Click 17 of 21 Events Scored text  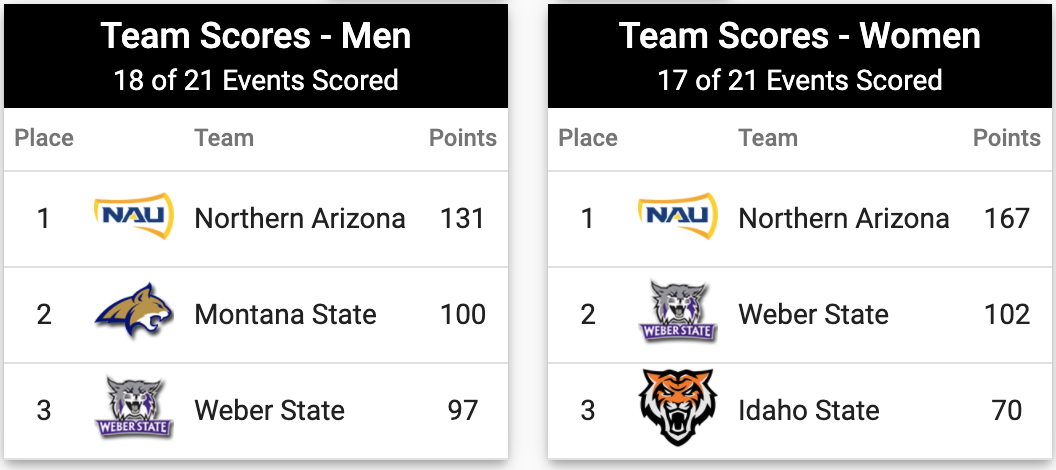pos(800,80)
